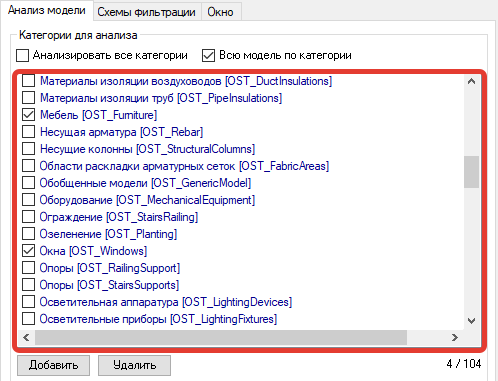Select the text Обобщенные модели [OST_GenericModel]

(145, 183)
